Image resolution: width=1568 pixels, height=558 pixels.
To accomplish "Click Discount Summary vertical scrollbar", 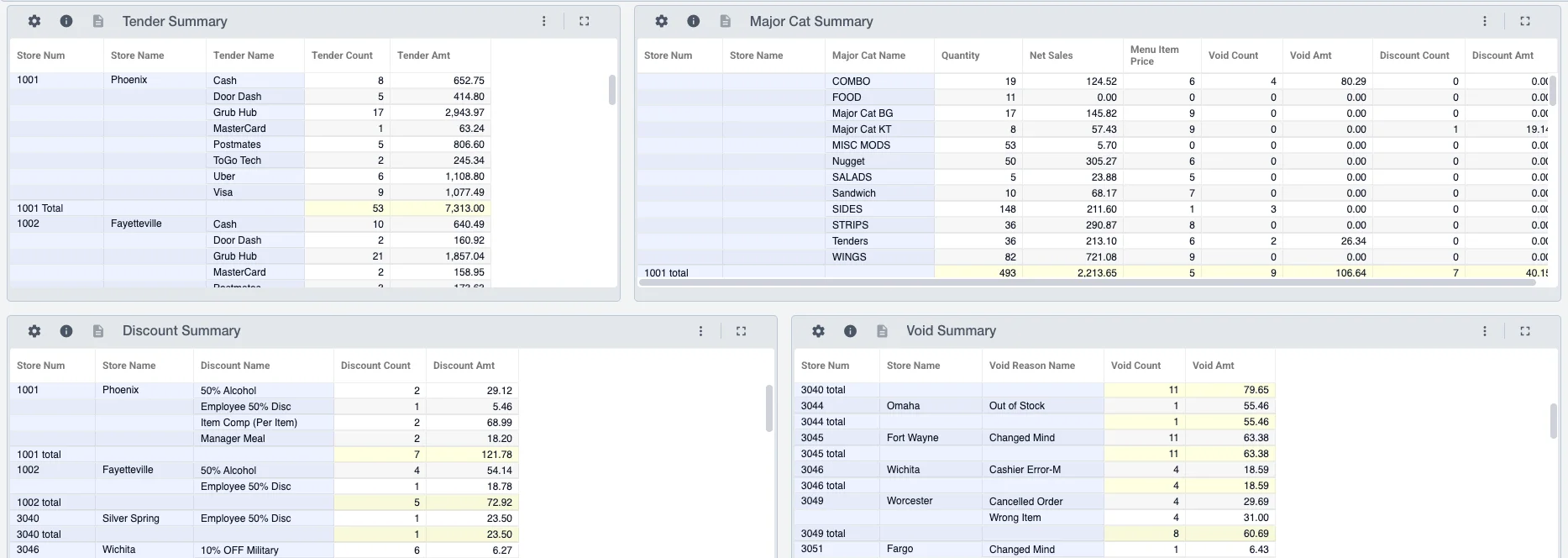I will pos(769,408).
